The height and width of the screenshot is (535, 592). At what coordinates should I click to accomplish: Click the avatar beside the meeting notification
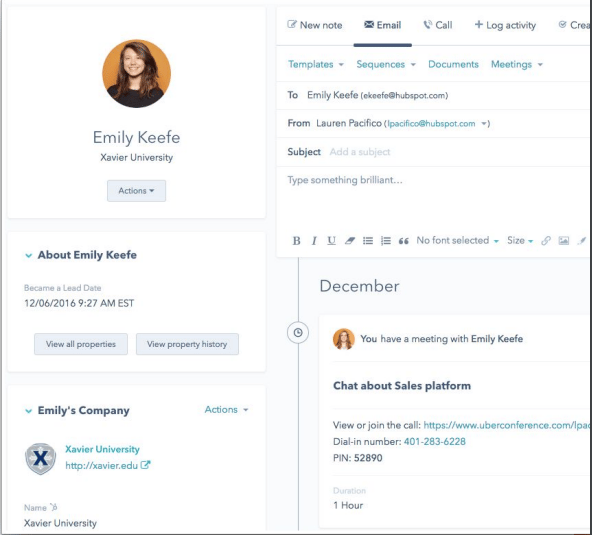(x=344, y=339)
